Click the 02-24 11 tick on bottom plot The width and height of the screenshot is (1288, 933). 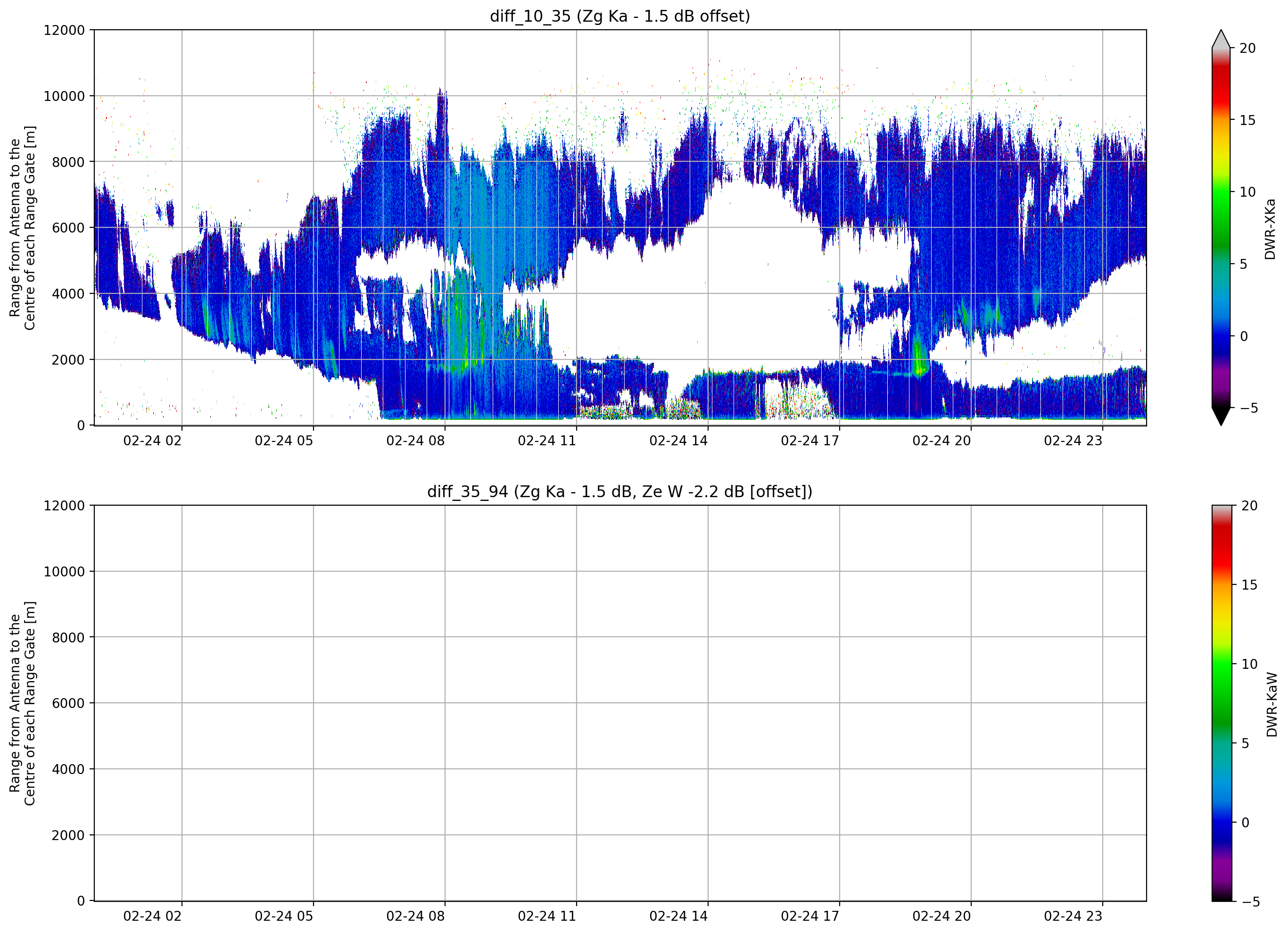[547, 916]
